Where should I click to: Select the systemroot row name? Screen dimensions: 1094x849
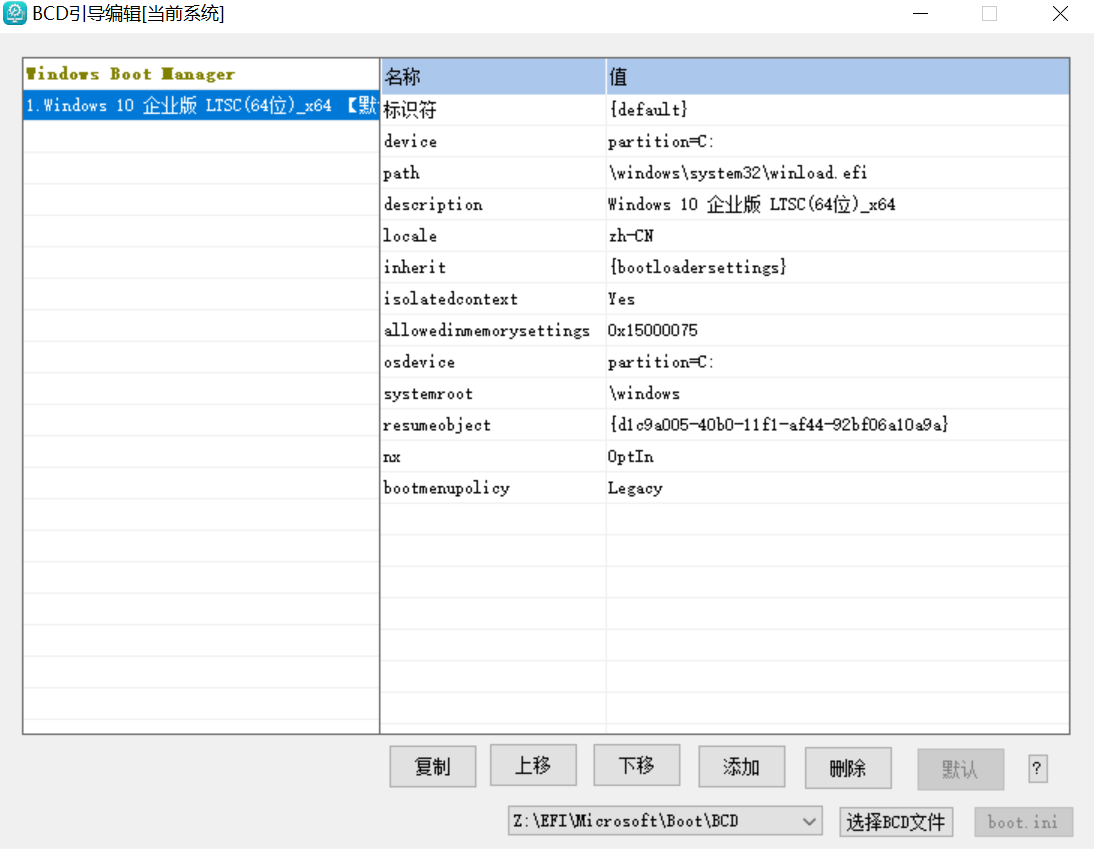pyautogui.click(x=428, y=394)
